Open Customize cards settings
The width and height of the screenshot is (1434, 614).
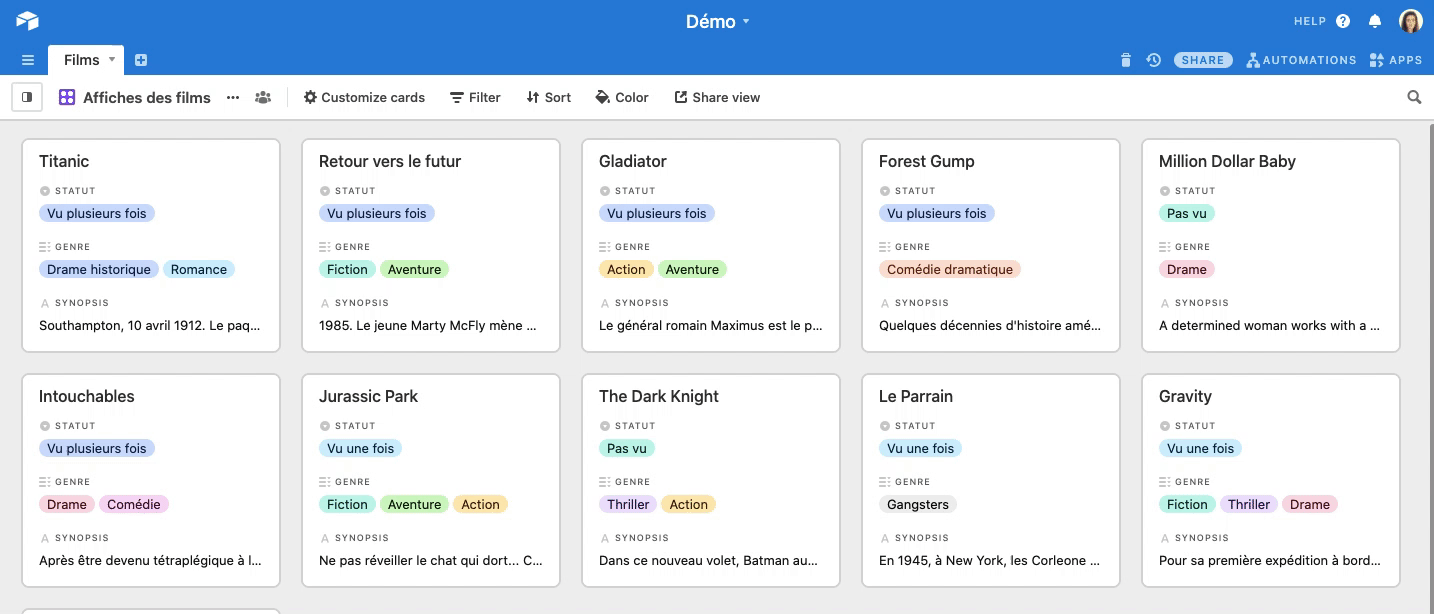[x=364, y=97]
